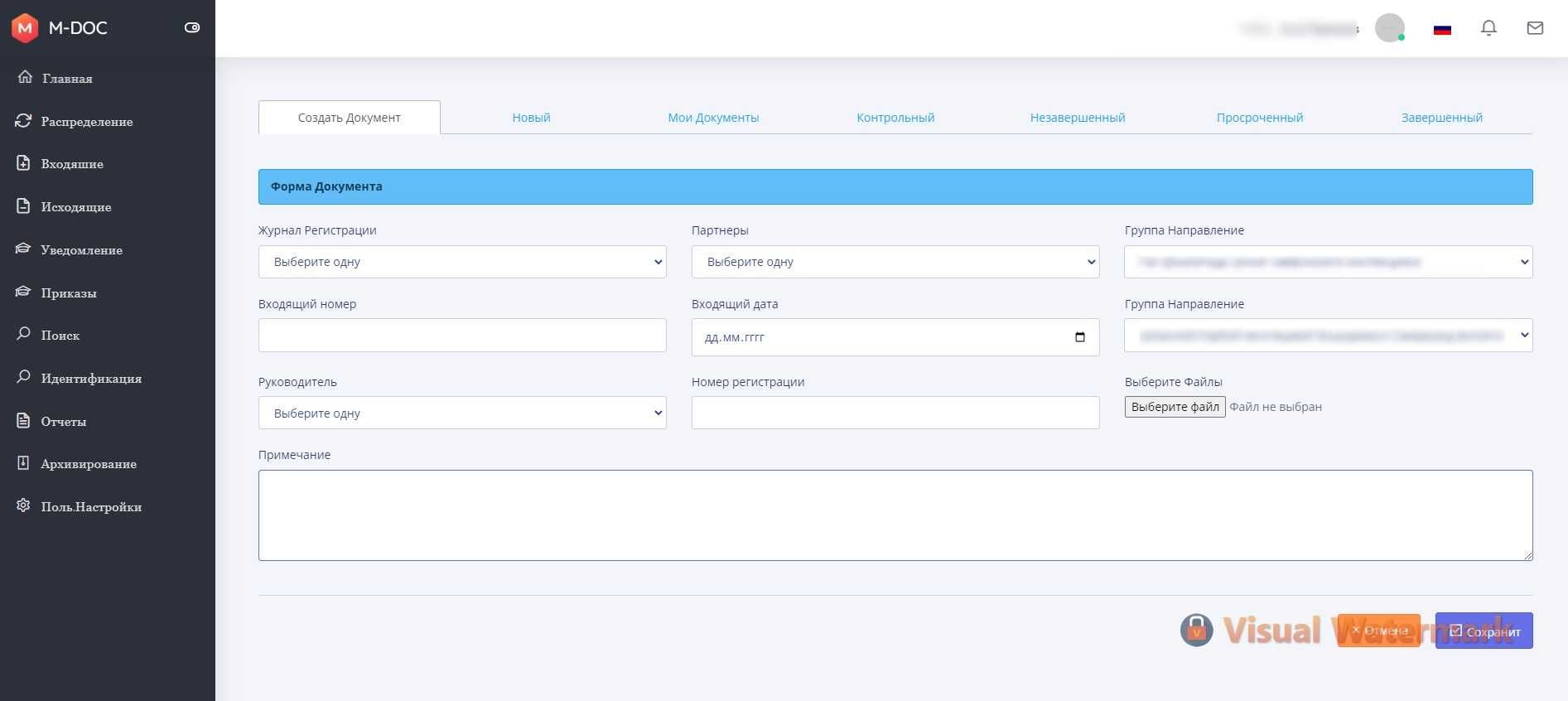
Task: Open the mail envelope icon
Action: click(1535, 28)
